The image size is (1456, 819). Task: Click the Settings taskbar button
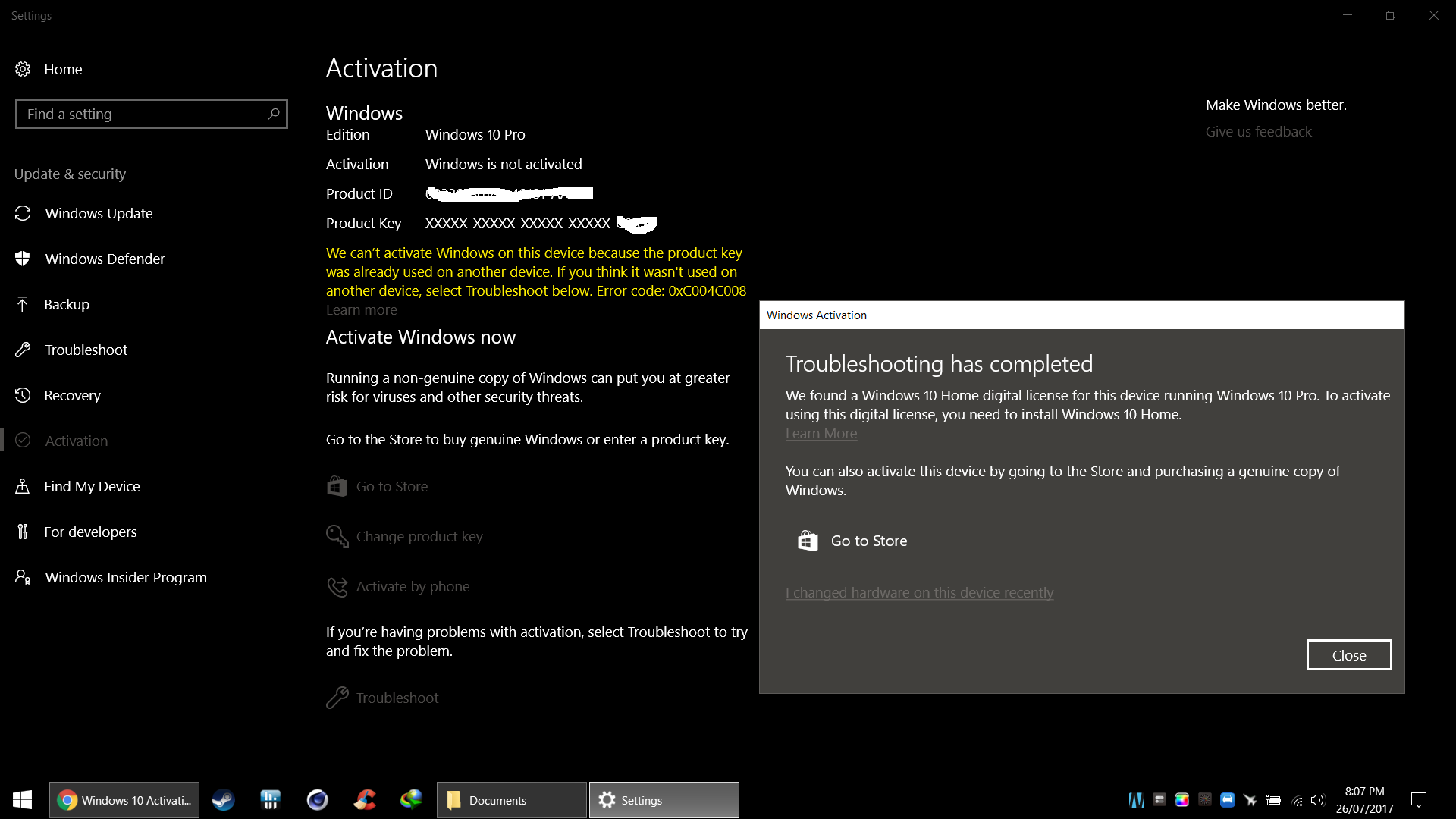click(x=664, y=800)
